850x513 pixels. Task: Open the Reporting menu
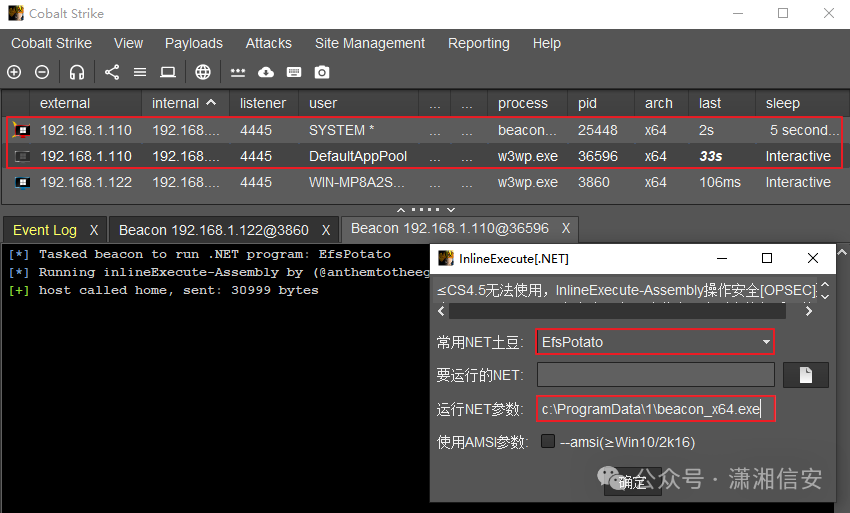pos(479,43)
